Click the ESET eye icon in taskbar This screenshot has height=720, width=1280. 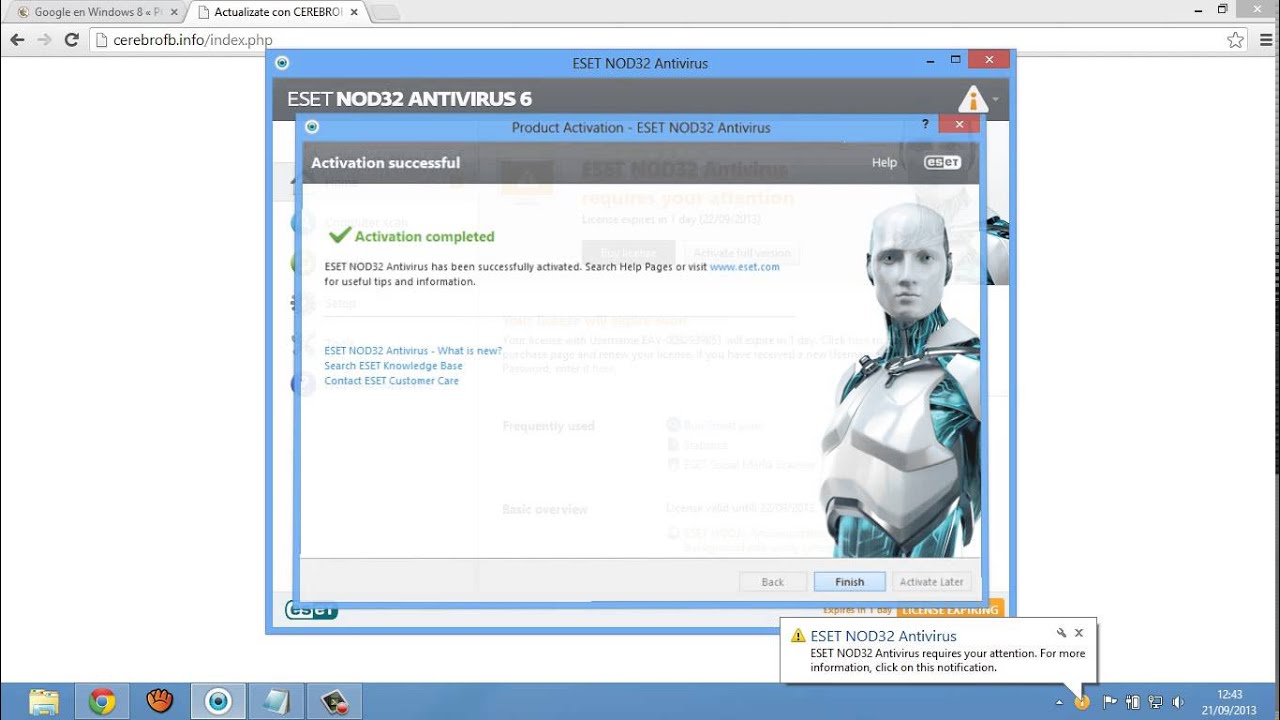coord(218,701)
